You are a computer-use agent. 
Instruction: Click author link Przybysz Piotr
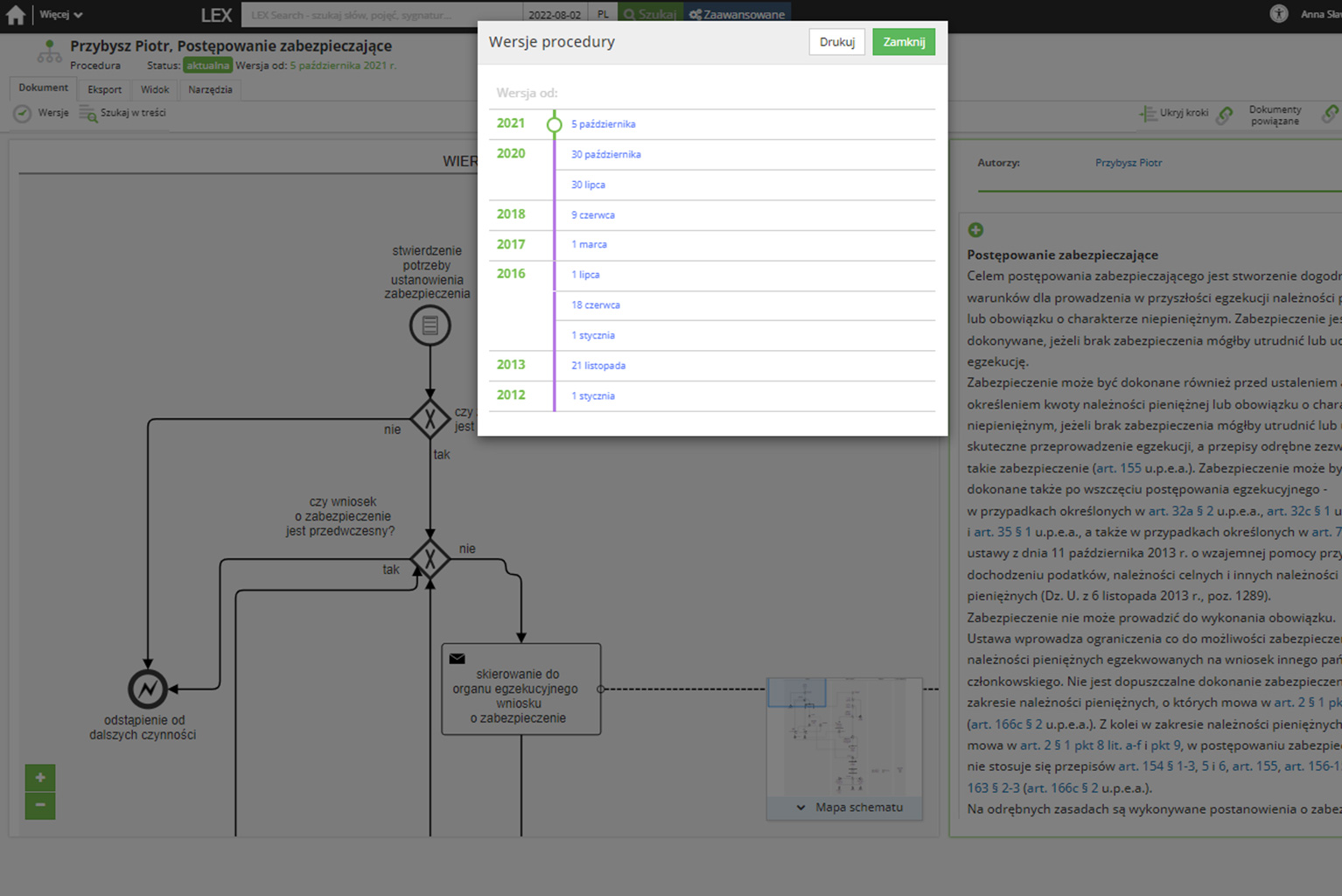[1129, 163]
